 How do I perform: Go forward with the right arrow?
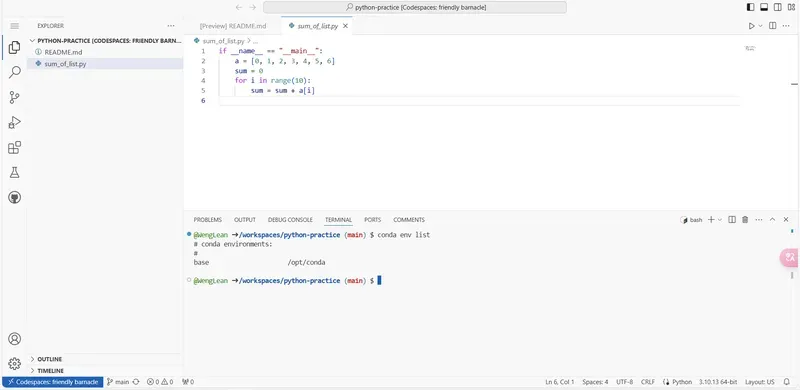[253, 7]
